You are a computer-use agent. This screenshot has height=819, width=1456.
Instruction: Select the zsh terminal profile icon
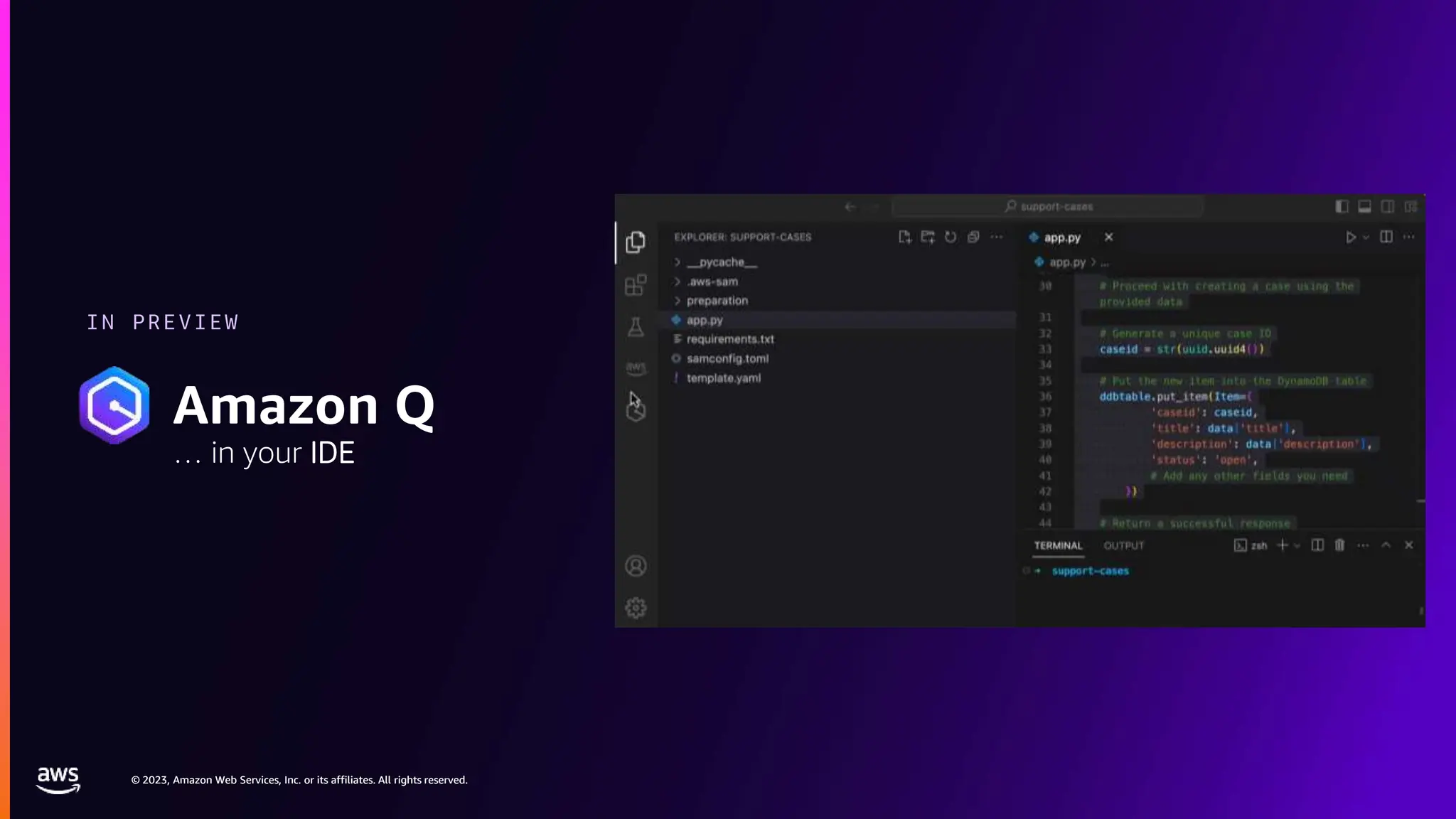pyautogui.click(x=1241, y=545)
